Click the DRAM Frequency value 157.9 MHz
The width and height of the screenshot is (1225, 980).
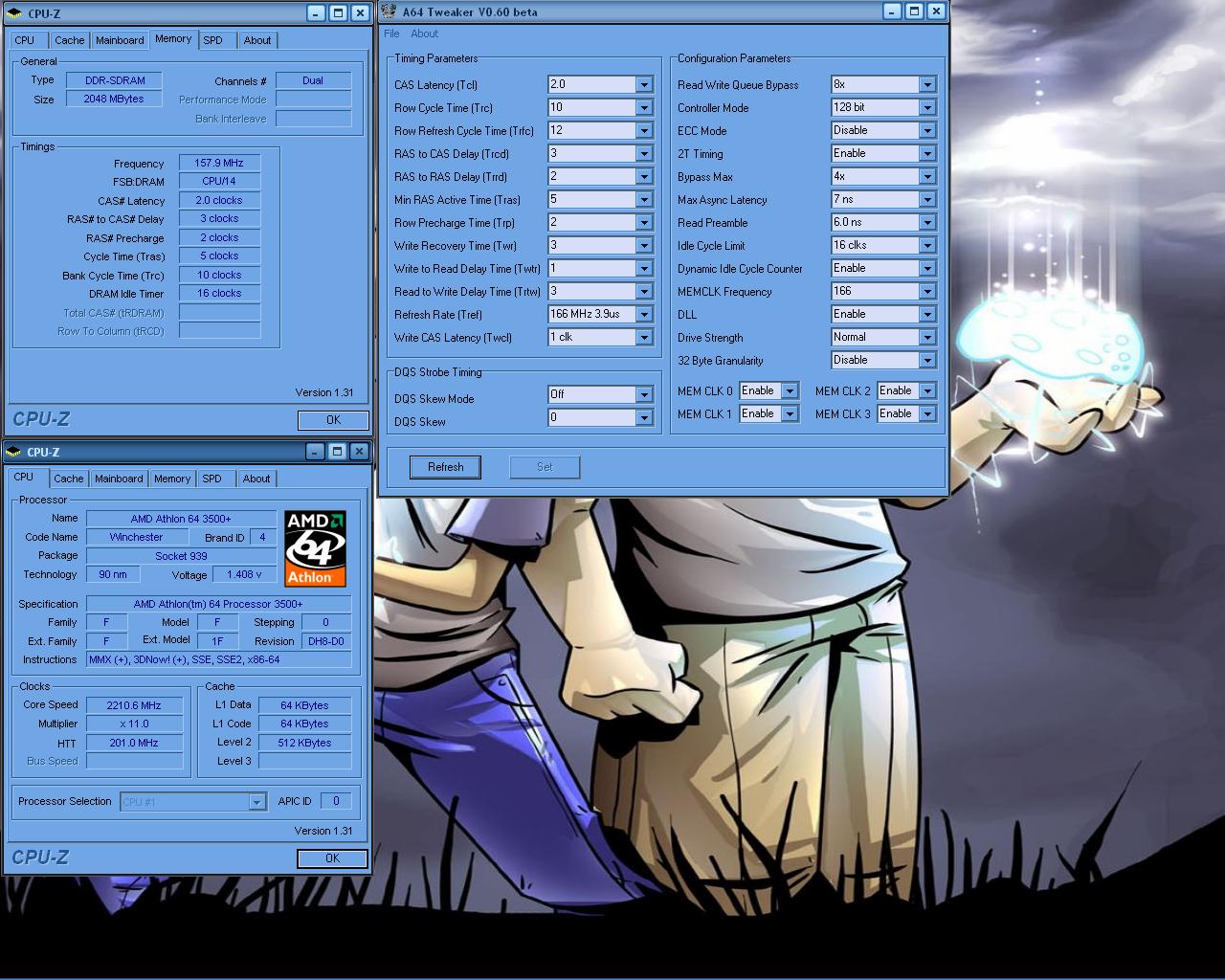[x=219, y=163]
